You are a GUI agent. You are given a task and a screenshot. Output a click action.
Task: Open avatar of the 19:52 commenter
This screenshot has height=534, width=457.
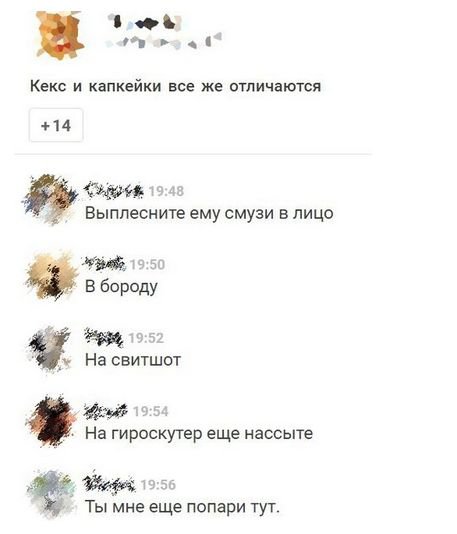[x=51, y=349]
